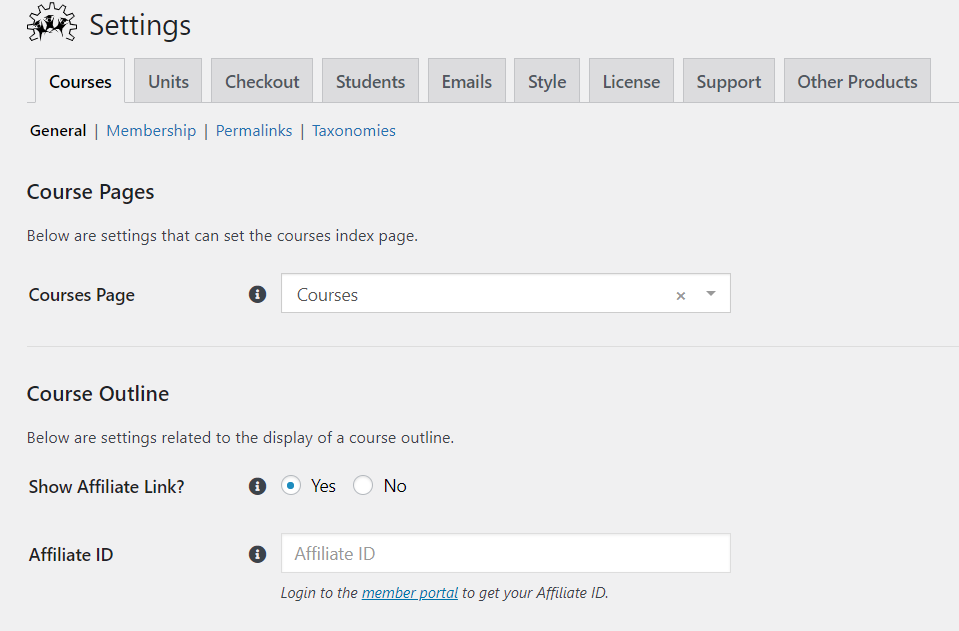Screen dimensions: 959x631
Task: Go to the Permalinks sub-section
Action: pos(254,131)
